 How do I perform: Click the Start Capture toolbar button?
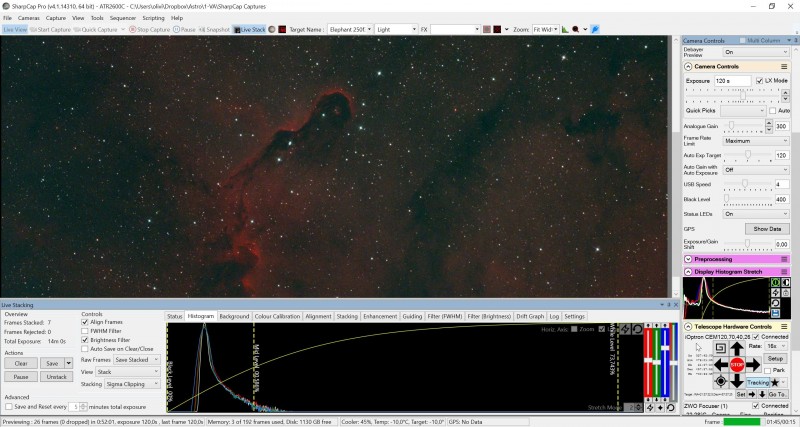click(50, 30)
